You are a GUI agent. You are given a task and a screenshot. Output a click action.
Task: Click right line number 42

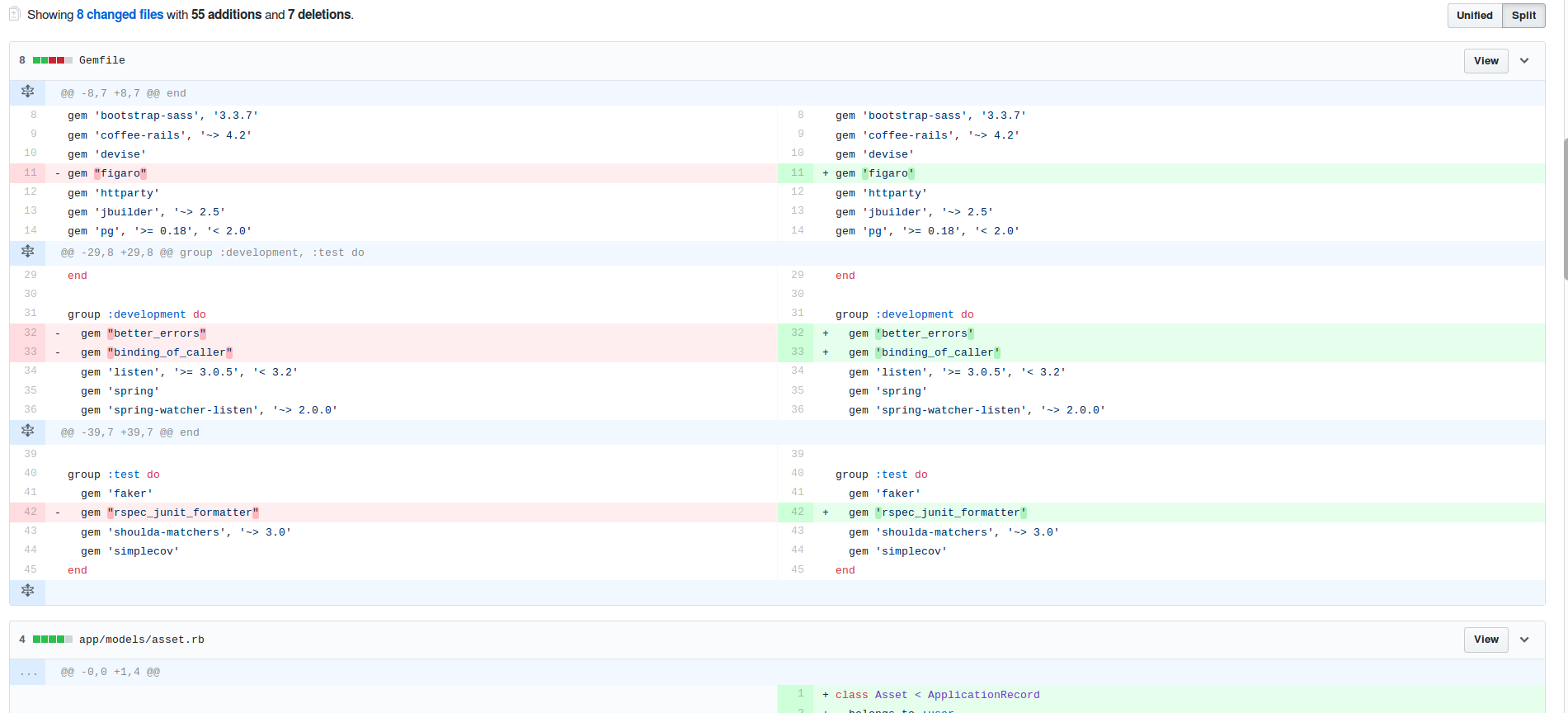(795, 512)
